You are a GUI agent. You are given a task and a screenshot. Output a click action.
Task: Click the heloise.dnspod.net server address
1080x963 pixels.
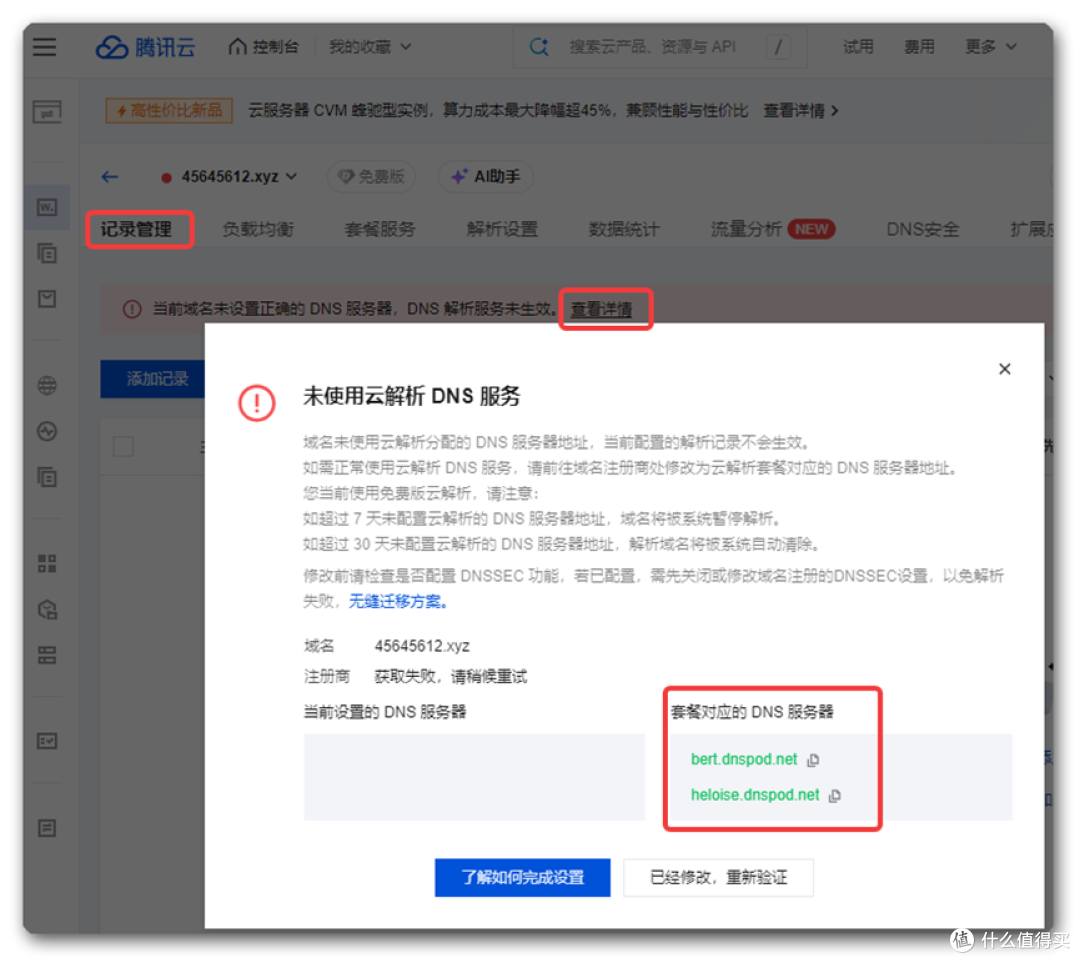(x=755, y=795)
